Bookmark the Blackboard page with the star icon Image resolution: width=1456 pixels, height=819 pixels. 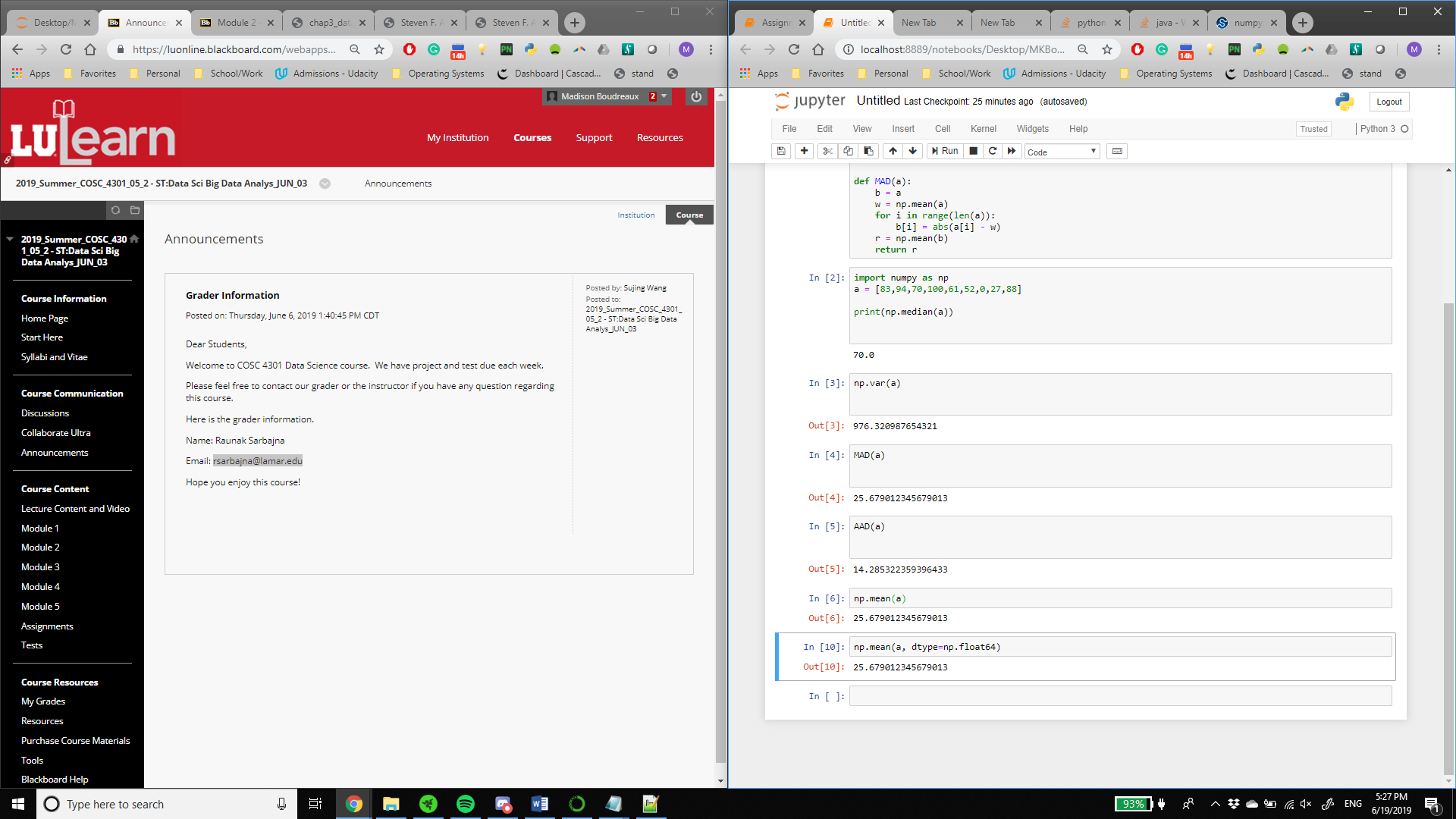(x=379, y=49)
